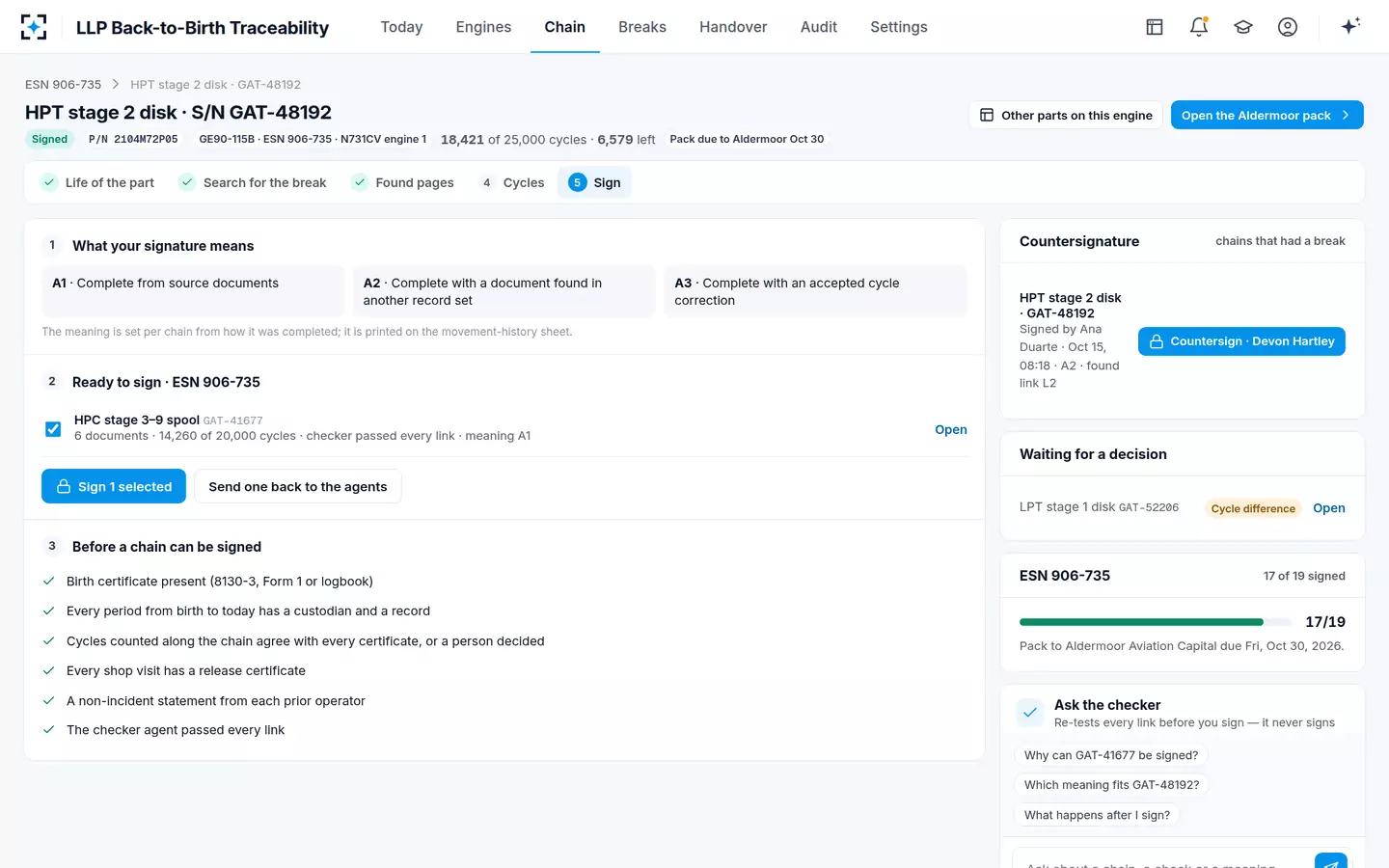Open the Breaks tab
This screenshot has width=1389, height=868.
pyautogui.click(x=642, y=27)
